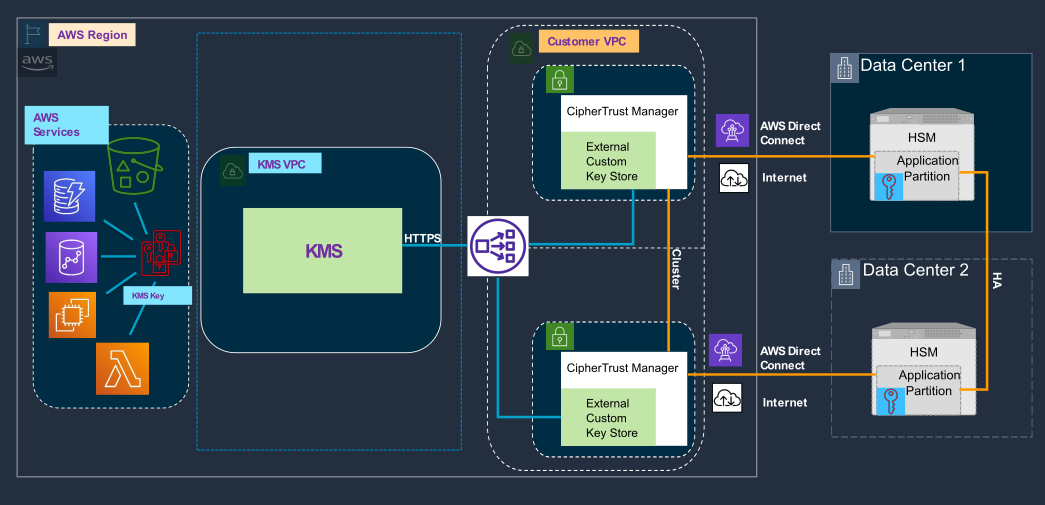Select the Customer VPC label
The width and height of the screenshot is (1045, 505).
(x=588, y=42)
